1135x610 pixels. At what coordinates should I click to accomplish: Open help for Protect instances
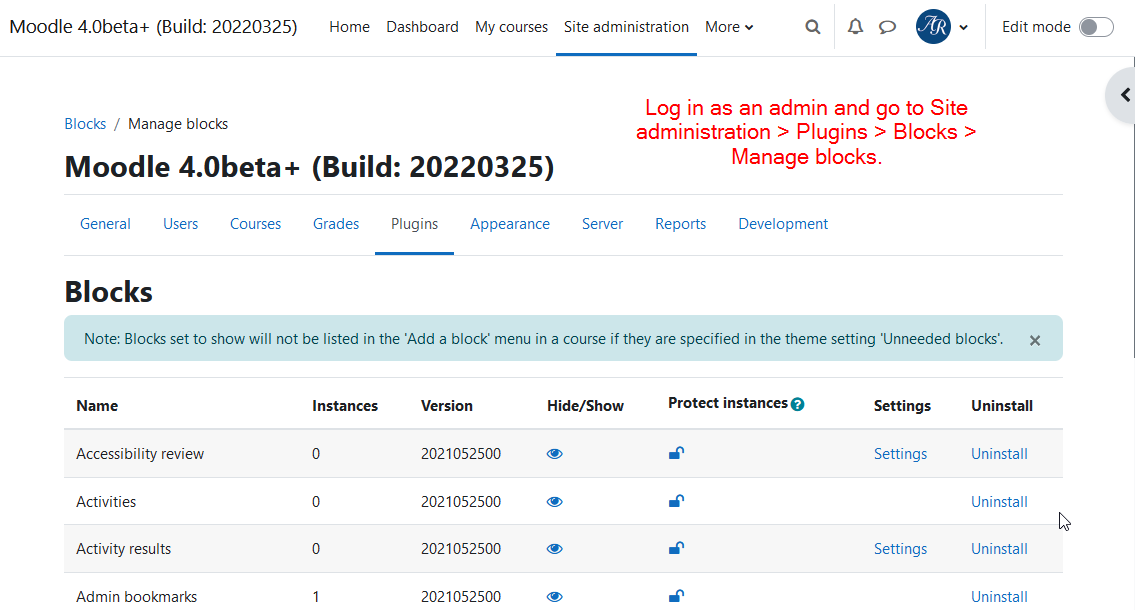798,404
